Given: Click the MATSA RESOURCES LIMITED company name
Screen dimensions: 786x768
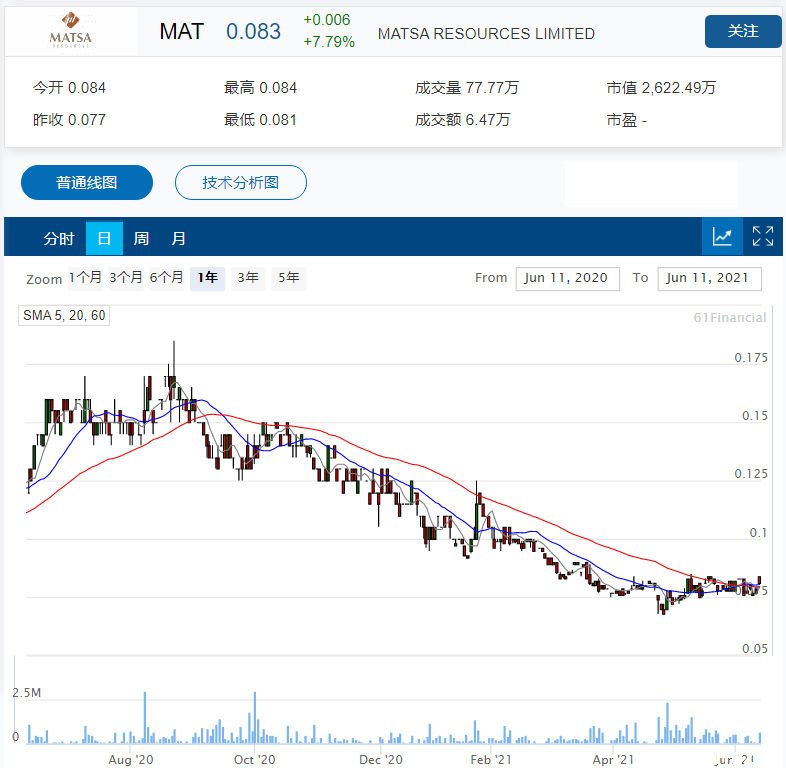Looking at the screenshot, I should point(486,34).
